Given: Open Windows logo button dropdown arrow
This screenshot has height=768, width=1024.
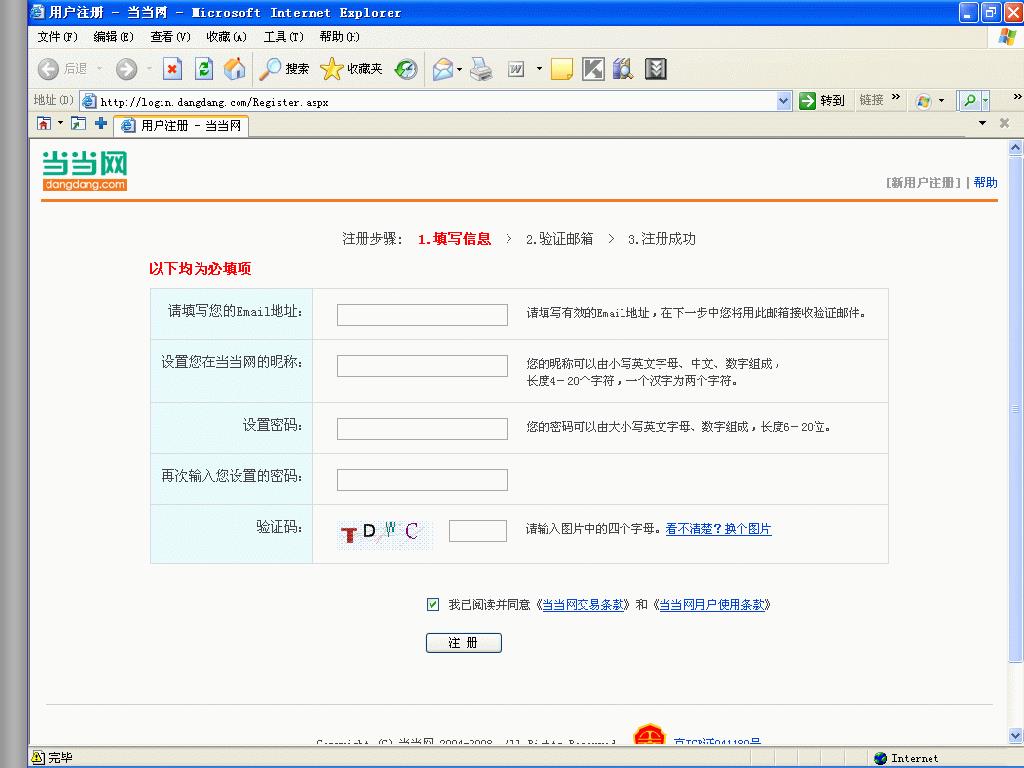Looking at the screenshot, I should 941,101.
